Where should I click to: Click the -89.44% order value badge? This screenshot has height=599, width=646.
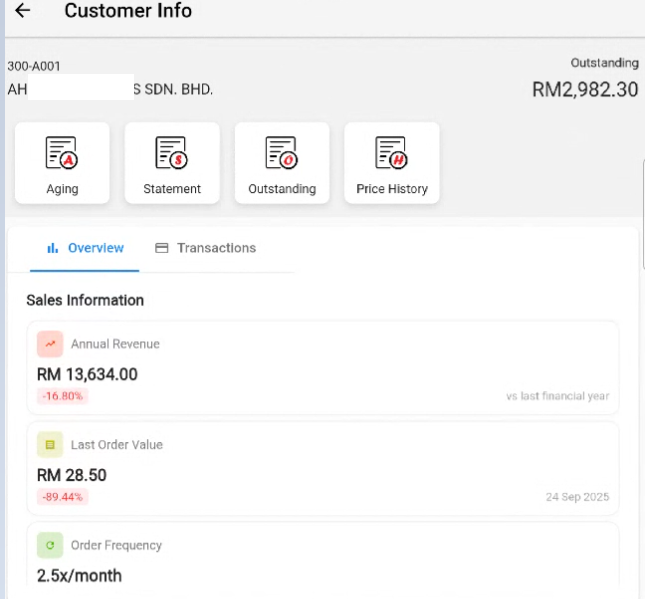pyautogui.click(x=63, y=497)
